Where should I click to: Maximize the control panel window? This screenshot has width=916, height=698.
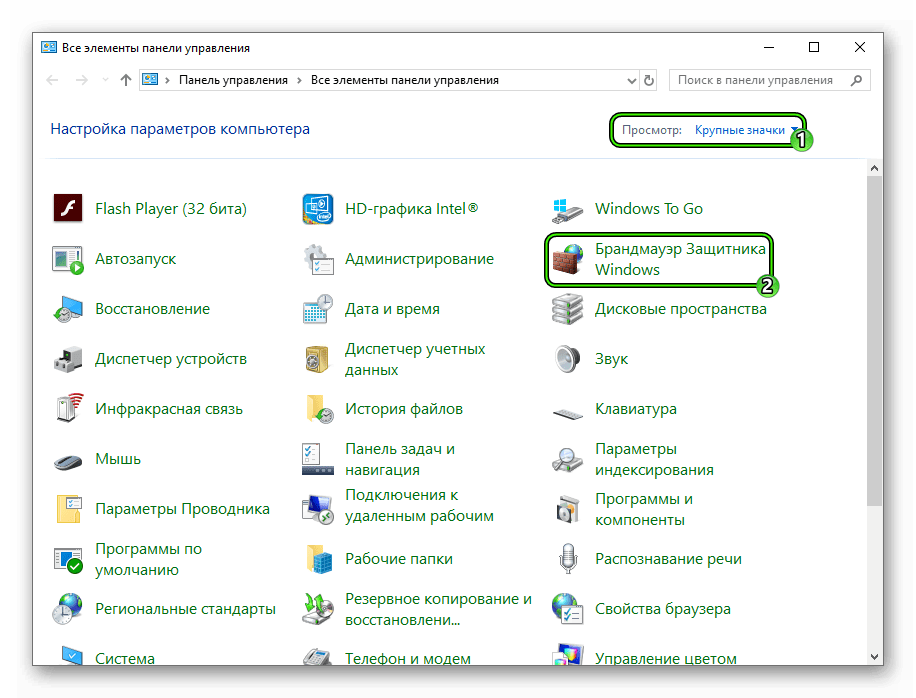coord(814,47)
